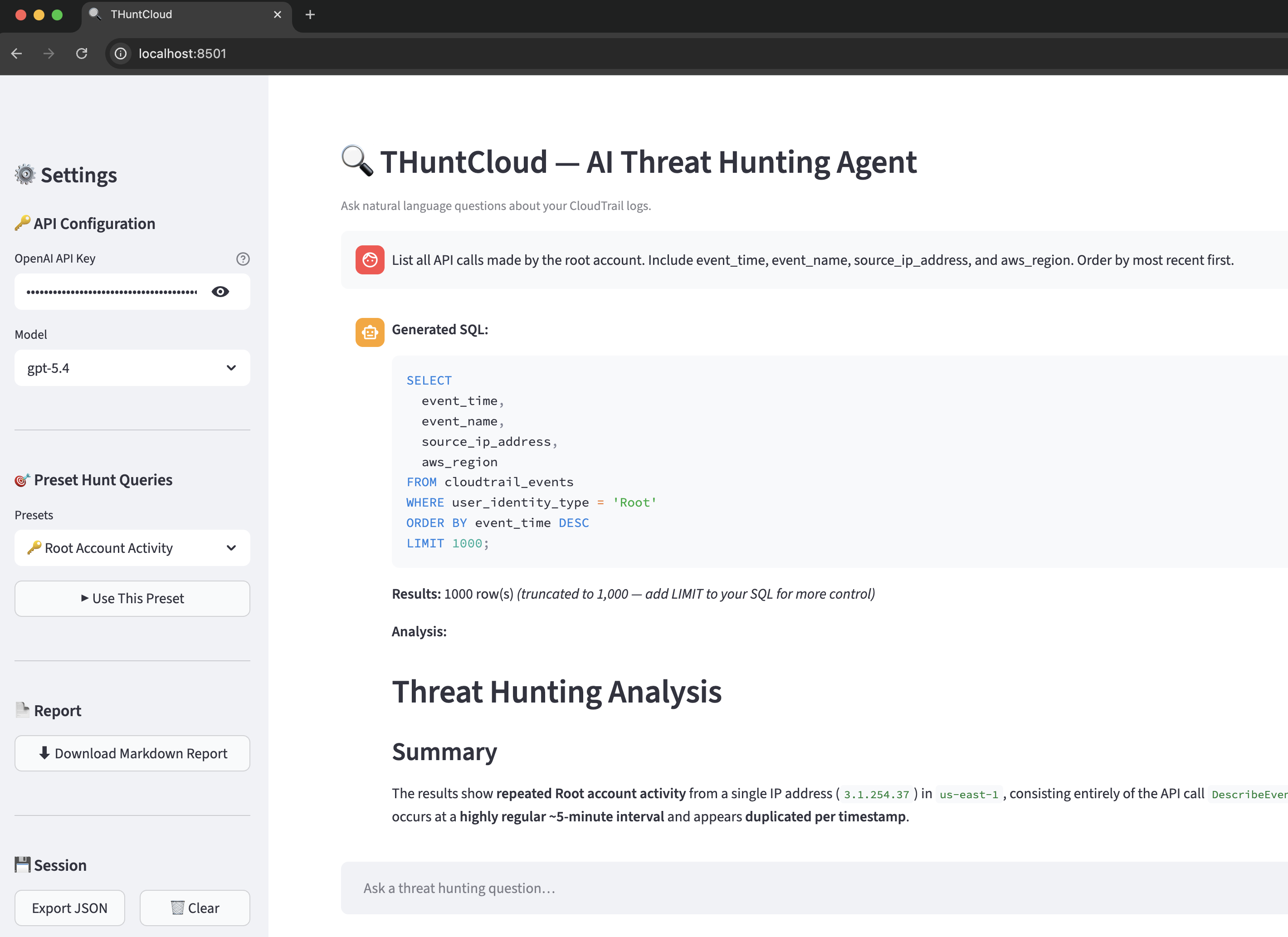The height and width of the screenshot is (937, 1288).
Task: Click the user avatar icon in chat message
Action: click(370, 260)
